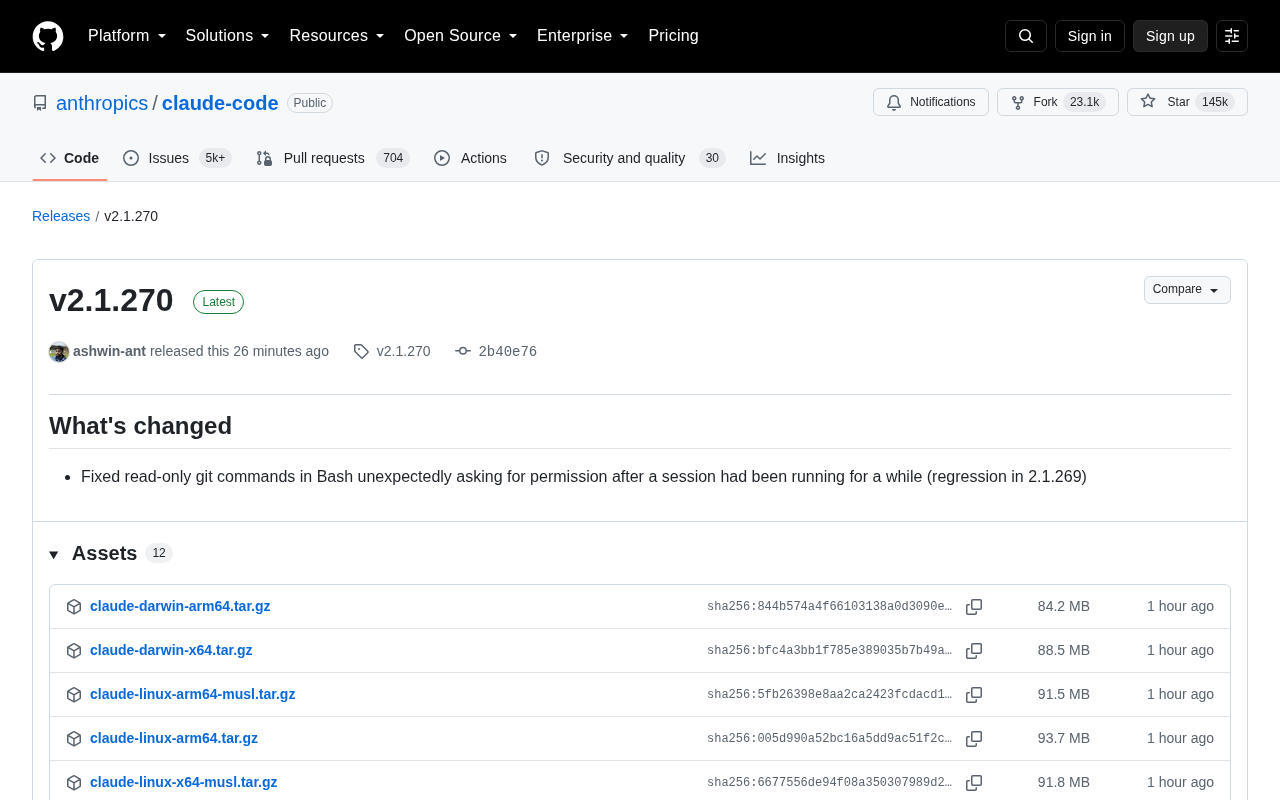Image resolution: width=1280 pixels, height=800 pixels.
Task: Open the Pricing page
Action: point(673,36)
